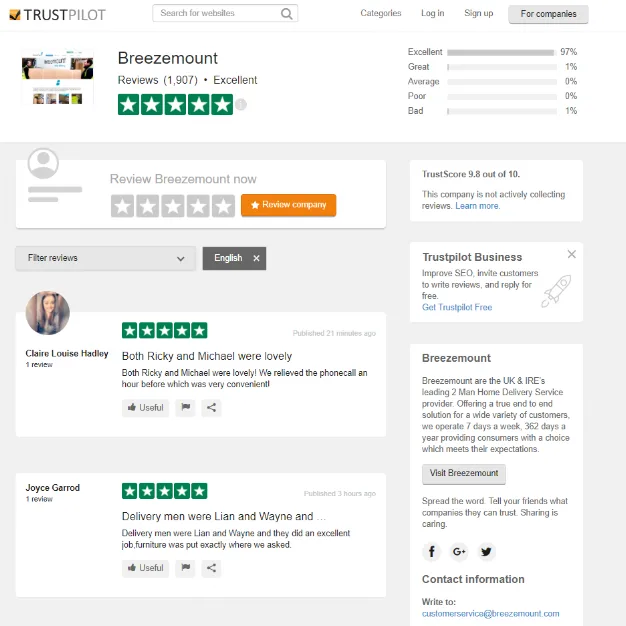Click the Visit Breezemount button
The width and height of the screenshot is (626, 626).
point(464,474)
